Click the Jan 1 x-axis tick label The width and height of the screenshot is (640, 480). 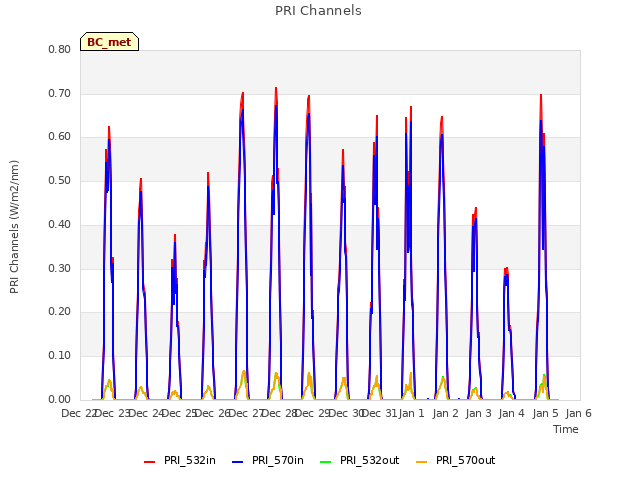[x=411, y=413]
